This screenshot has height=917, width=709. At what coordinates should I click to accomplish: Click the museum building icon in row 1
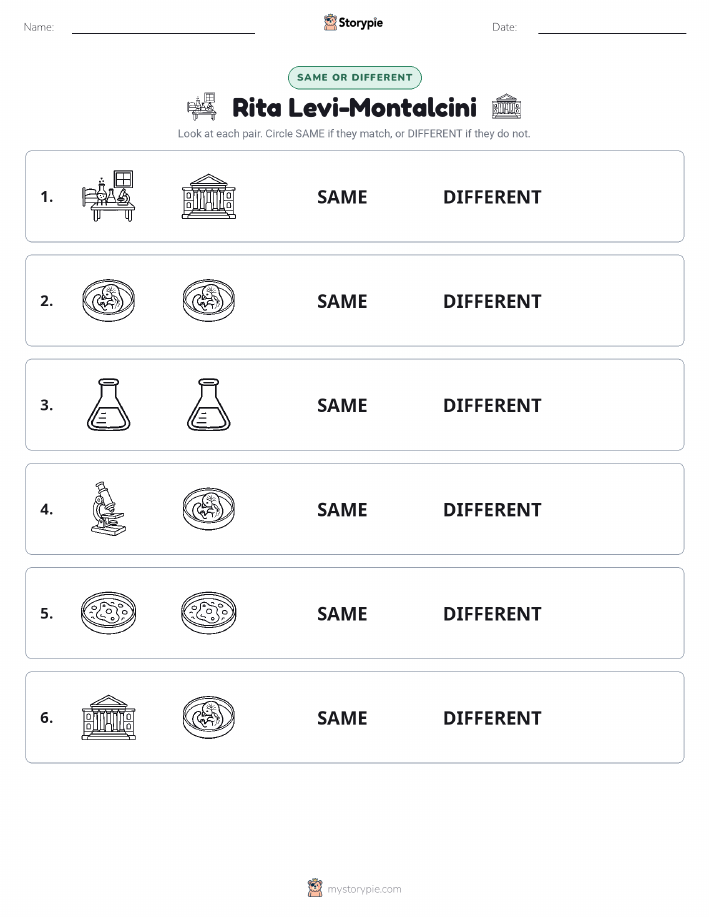pyautogui.click(x=209, y=196)
